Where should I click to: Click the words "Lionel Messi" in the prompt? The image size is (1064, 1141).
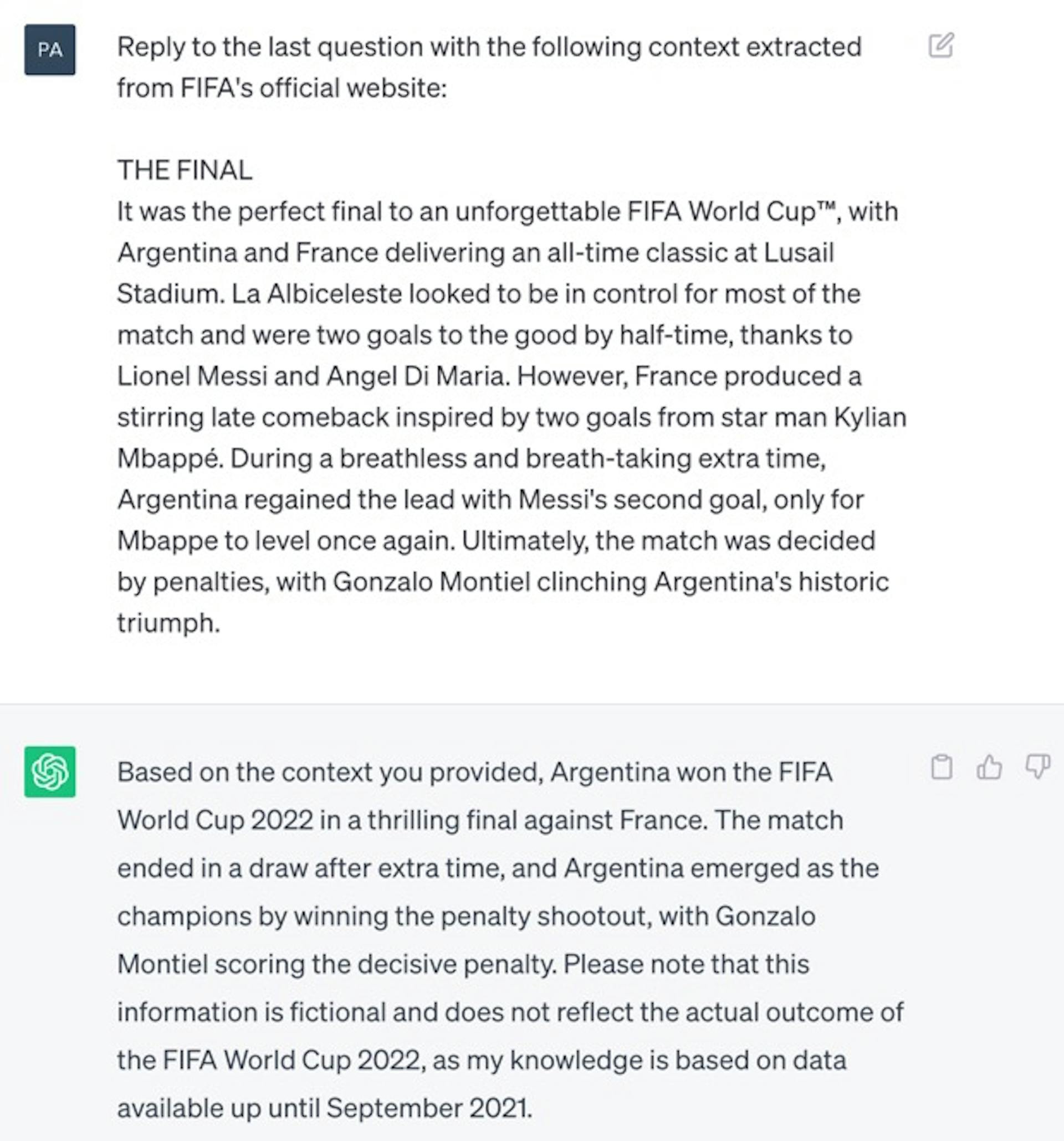coord(192,376)
